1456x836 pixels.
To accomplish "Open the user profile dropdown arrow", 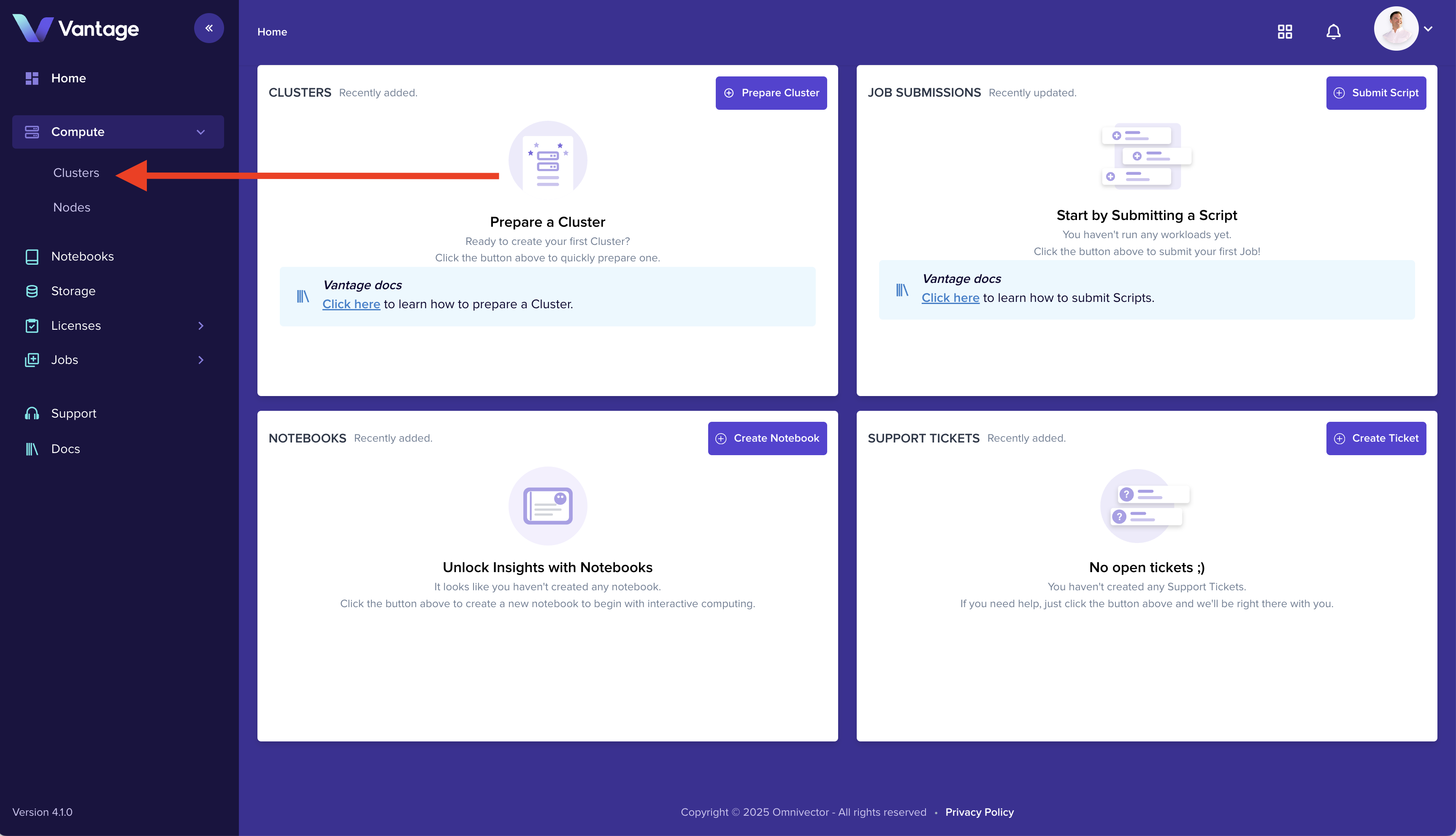I will coord(1428,29).
